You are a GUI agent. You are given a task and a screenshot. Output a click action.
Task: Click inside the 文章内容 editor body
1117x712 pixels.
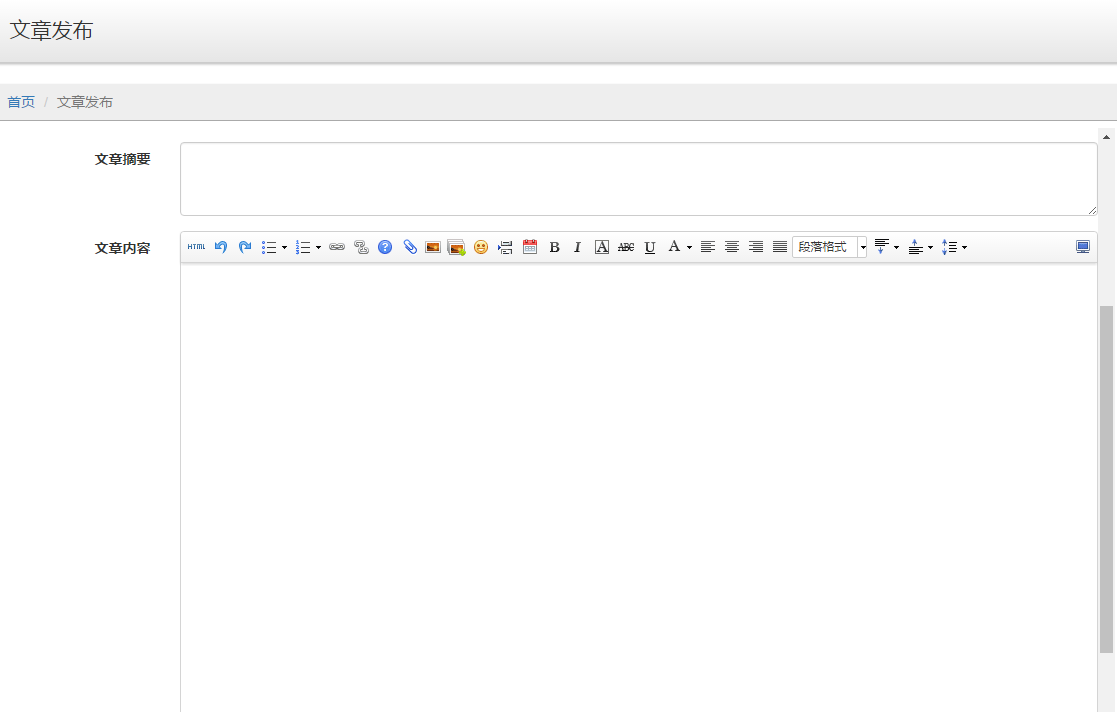[639, 487]
